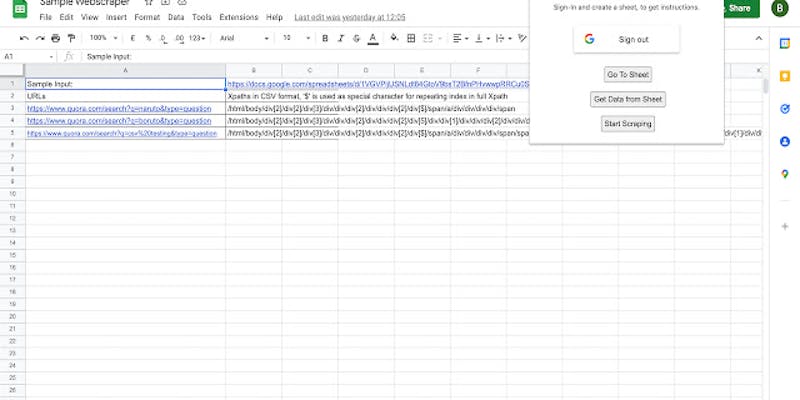Open the Arial font family dropdown
800x400 pixels.
[x=244, y=38]
